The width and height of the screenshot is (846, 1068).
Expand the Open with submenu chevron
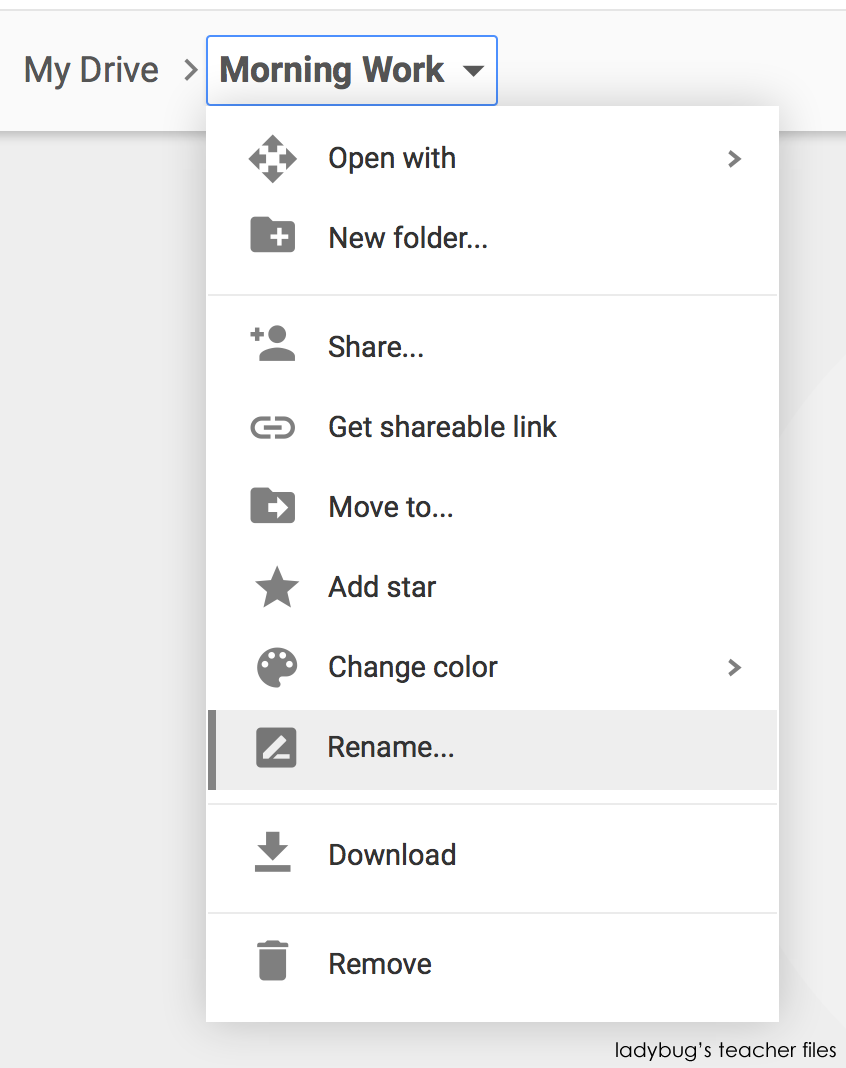(735, 158)
